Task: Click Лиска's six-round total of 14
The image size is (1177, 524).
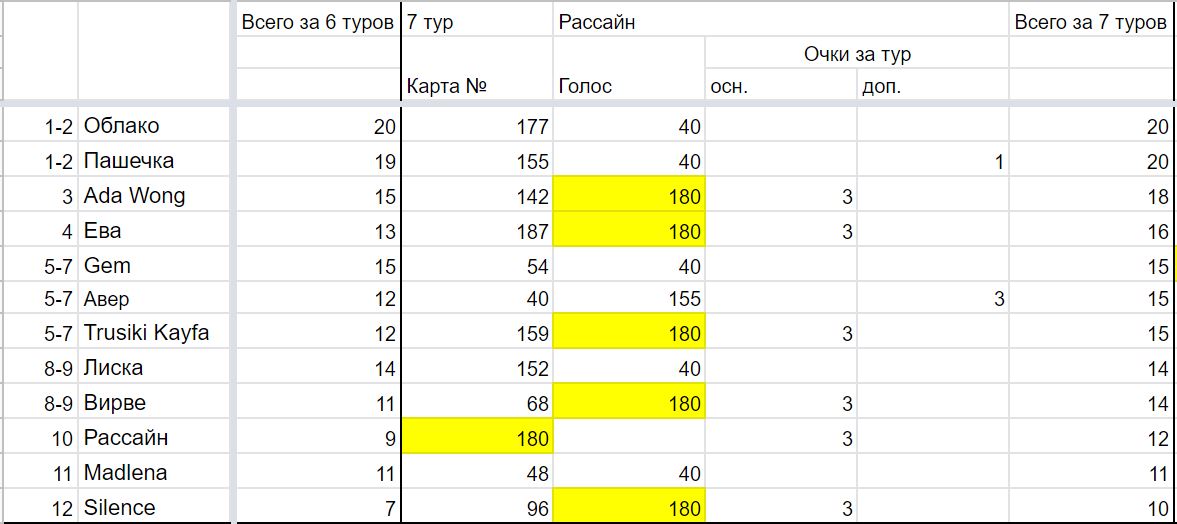Action: coord(318,369)
